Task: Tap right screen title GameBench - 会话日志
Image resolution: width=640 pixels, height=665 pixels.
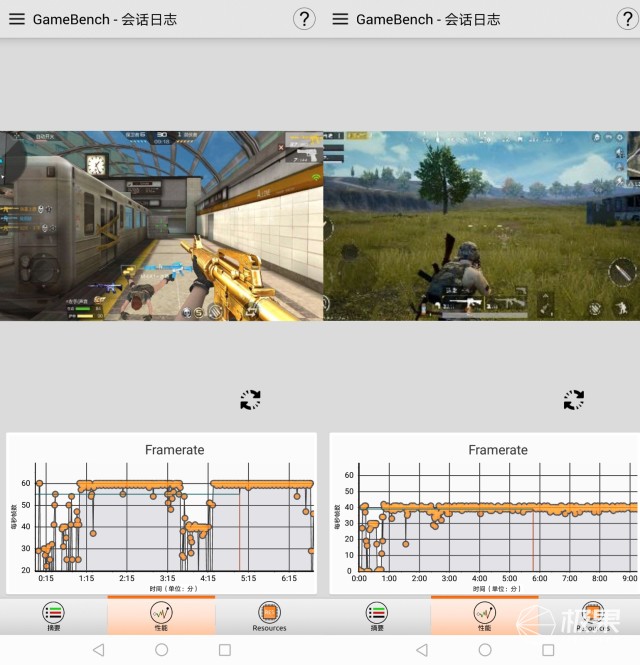Action: click(428, 20)
